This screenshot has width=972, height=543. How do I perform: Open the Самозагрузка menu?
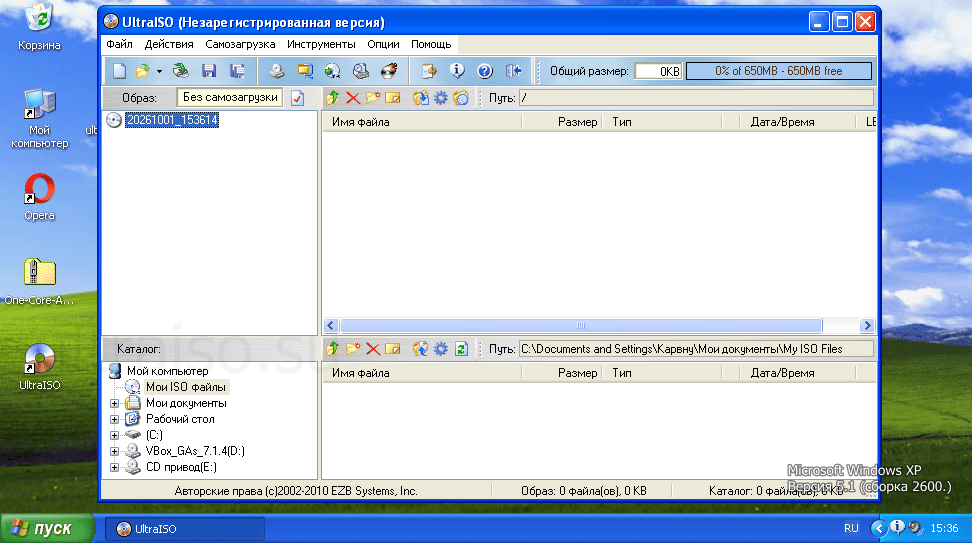(x=240, y=44)
